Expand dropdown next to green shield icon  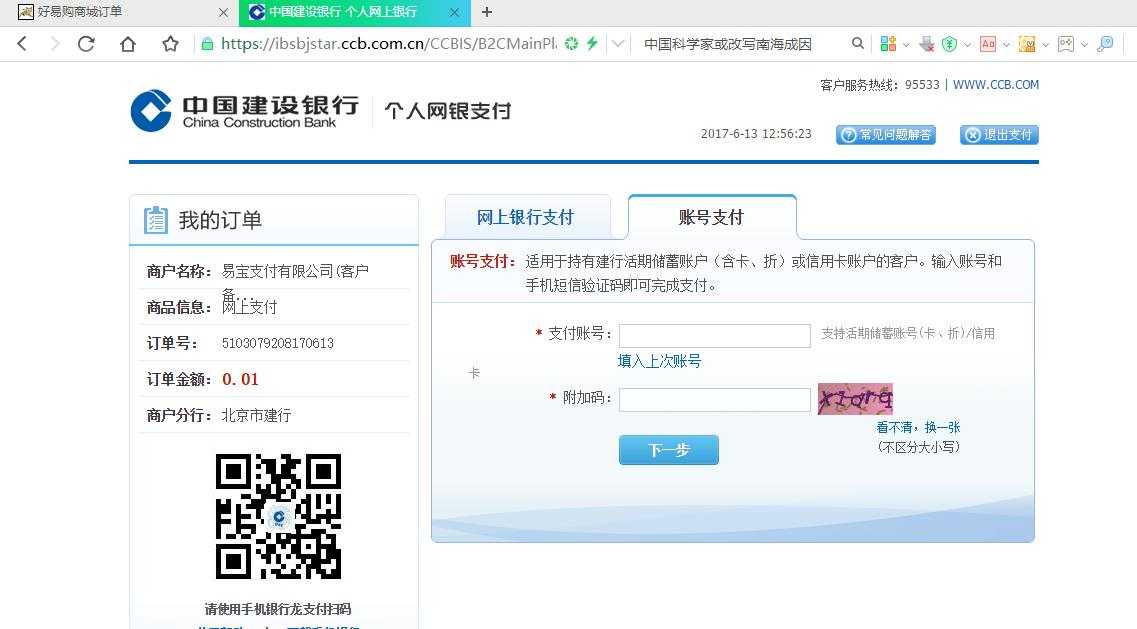[x=967, y=44]
